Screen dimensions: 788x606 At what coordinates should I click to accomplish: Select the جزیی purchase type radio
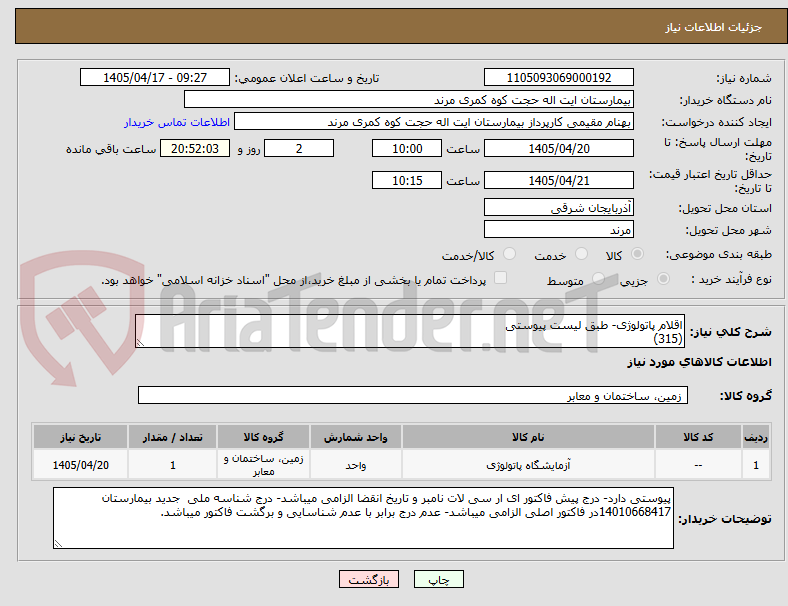pyautogui.click(x=663, y=278)
